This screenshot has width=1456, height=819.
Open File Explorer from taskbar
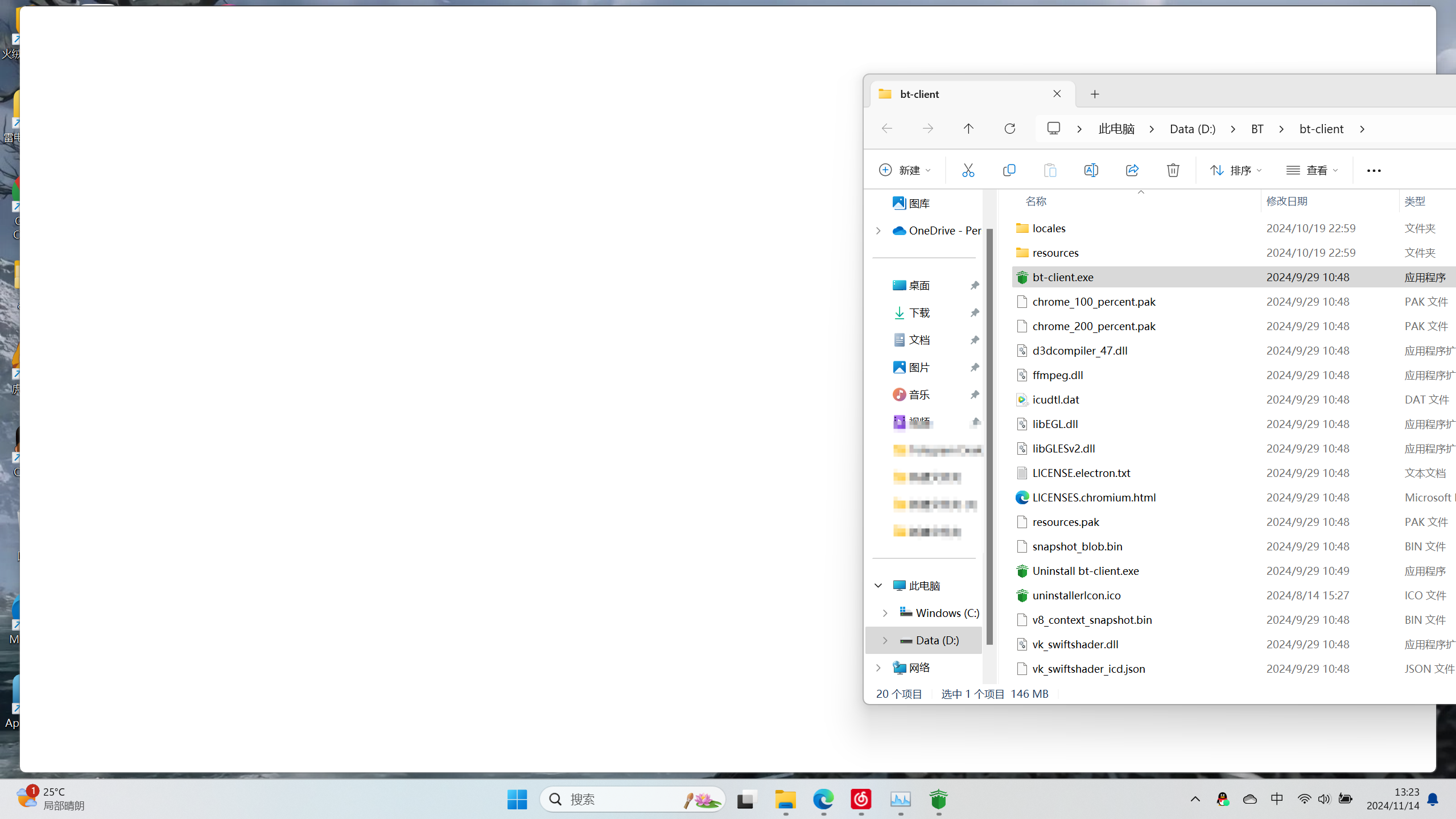click(x=785, y=799)
